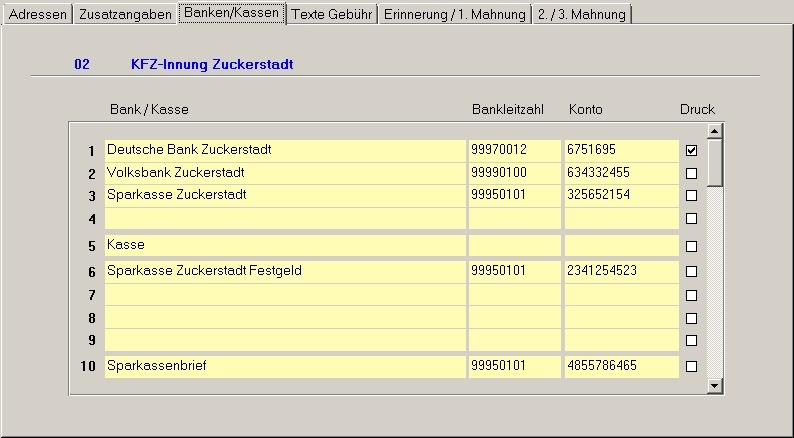Image resolution: width=794 pixels, height=438 pixels.
Task: Open the Erinnerung / 1. Mahnung tab
Action: [x=454, y=14]
